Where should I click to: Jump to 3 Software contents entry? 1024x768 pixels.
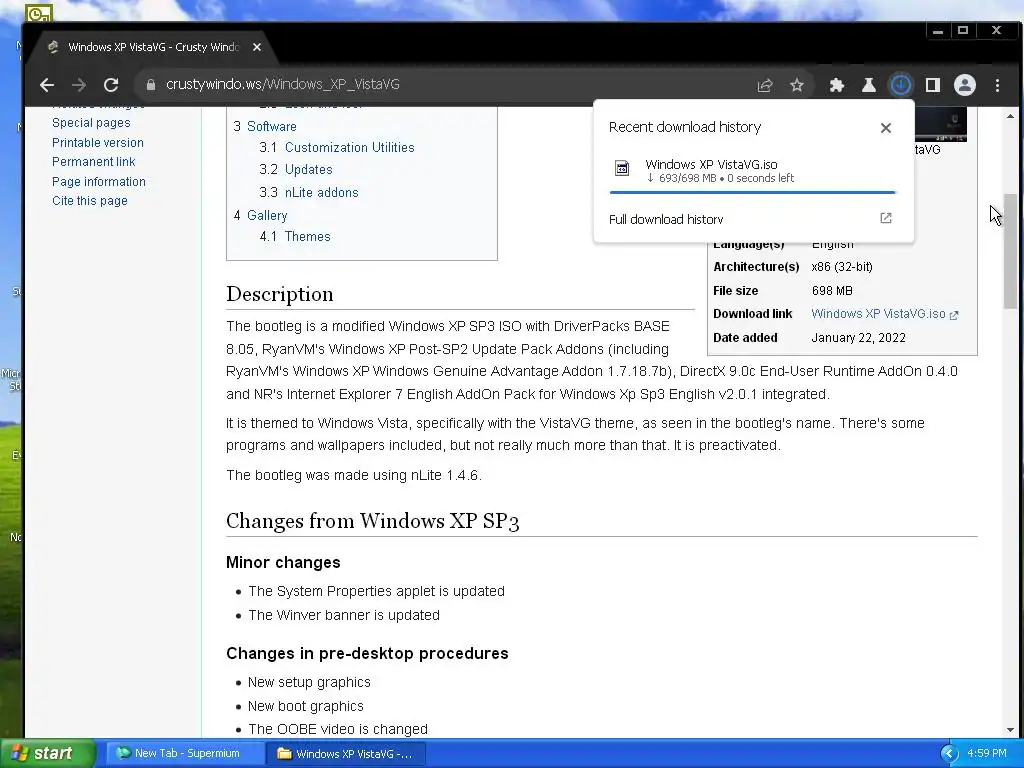point(264,127)
